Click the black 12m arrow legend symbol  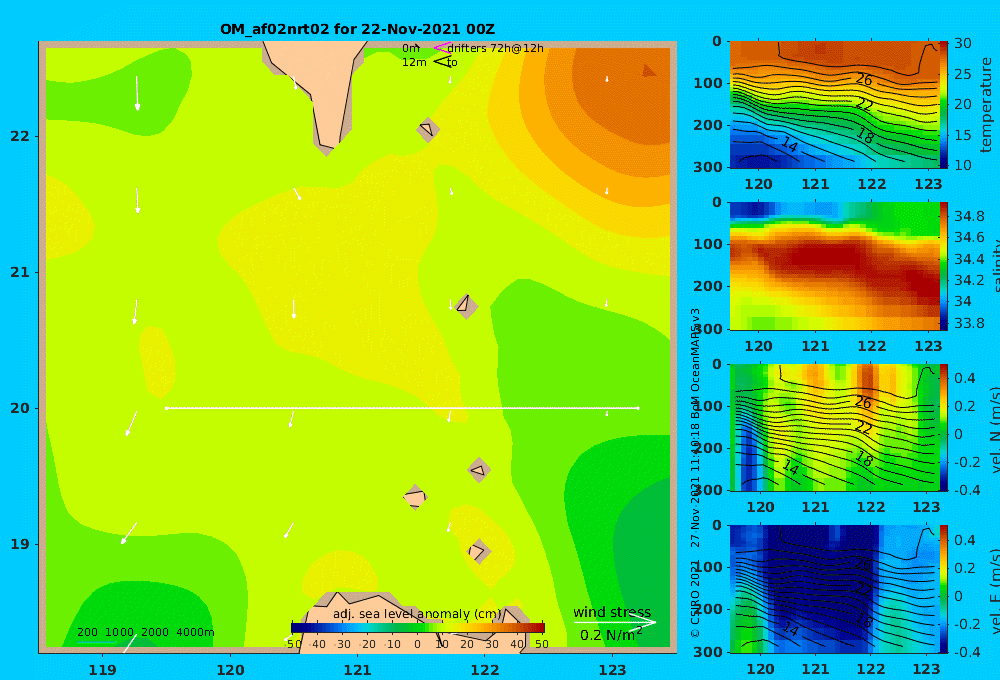pos(442,62)
